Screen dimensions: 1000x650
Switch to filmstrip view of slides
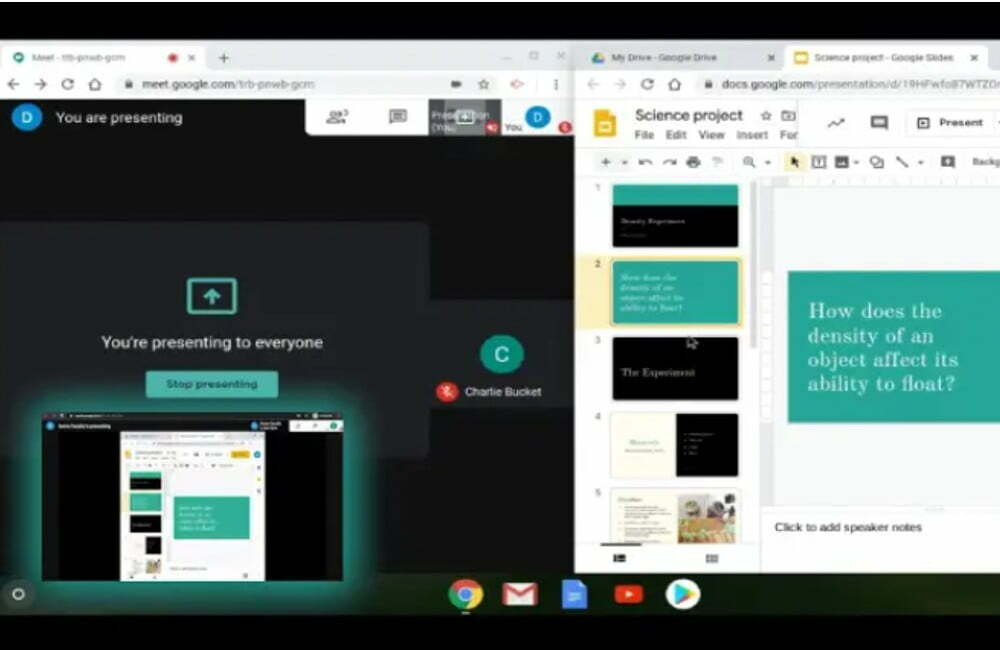[619, 558]
